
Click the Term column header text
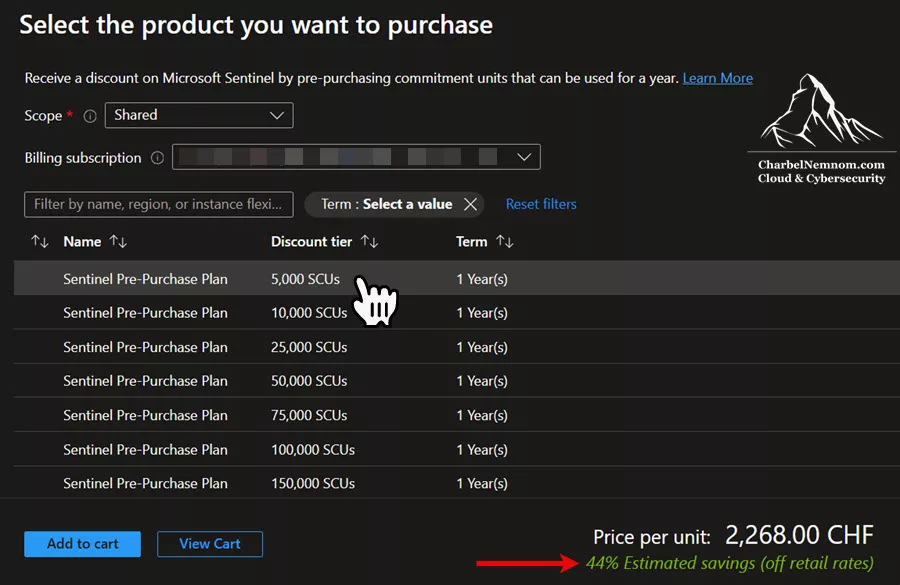(471, 242)
